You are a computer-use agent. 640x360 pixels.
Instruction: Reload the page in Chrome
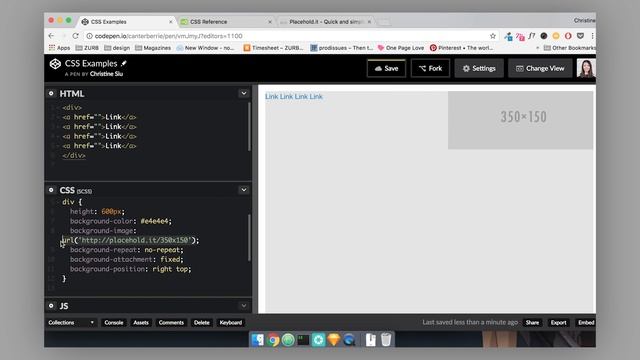76,36
